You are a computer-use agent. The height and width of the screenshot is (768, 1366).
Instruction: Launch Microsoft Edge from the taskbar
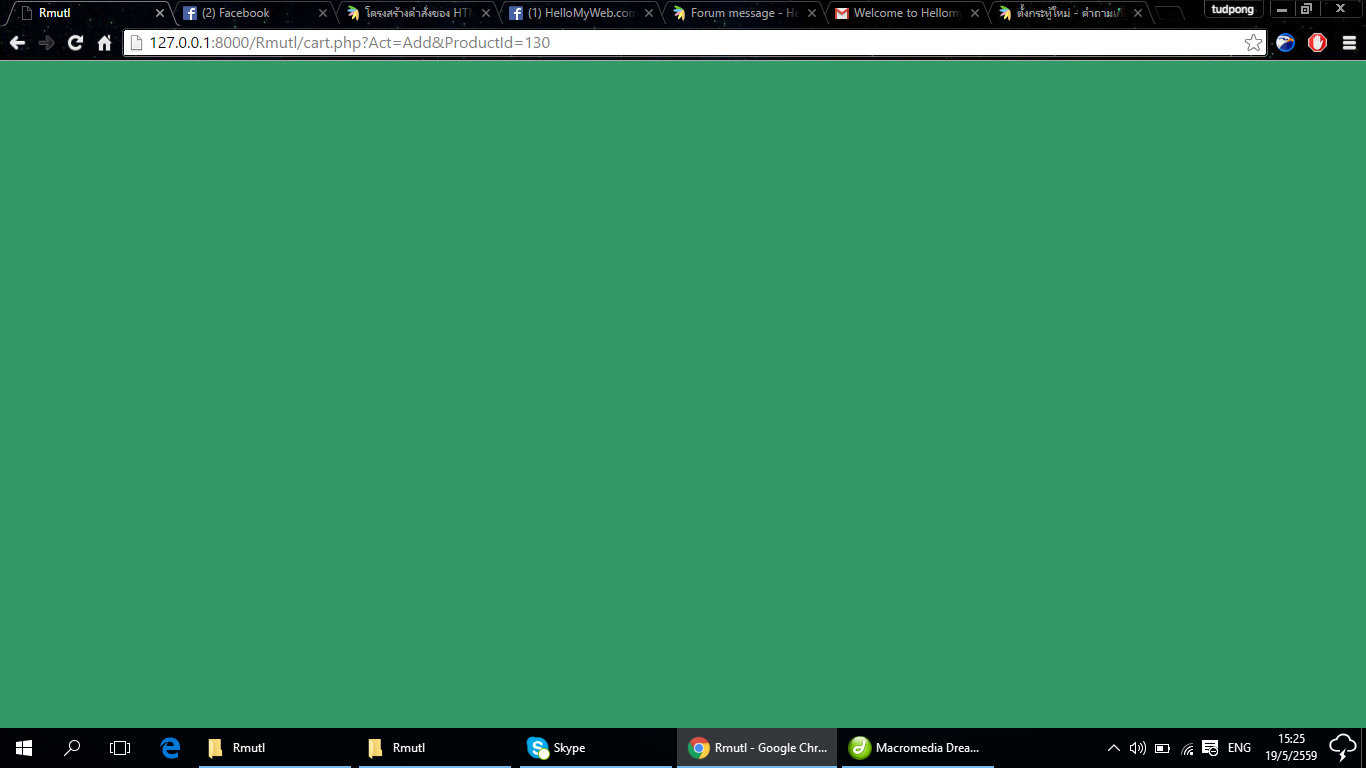coord(170,748)
